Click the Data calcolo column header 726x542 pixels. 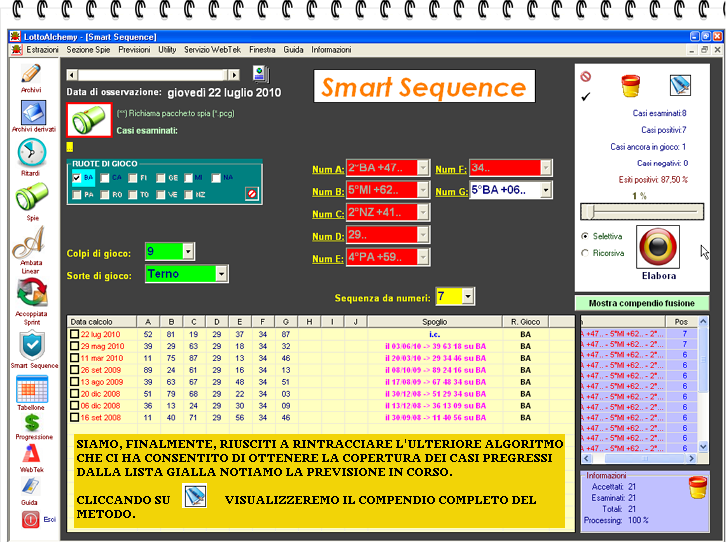pyautogui.click(x=102, y=322)
